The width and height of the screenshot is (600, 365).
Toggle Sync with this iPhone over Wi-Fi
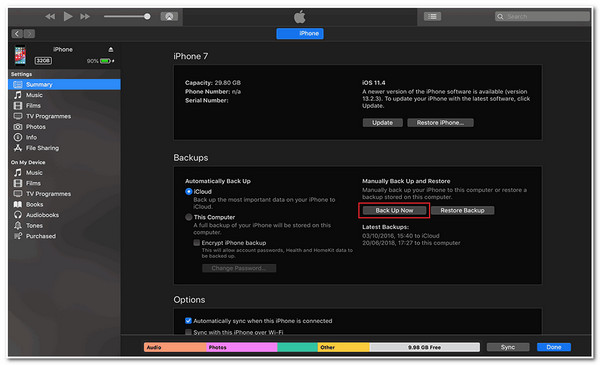coord(188,332)
